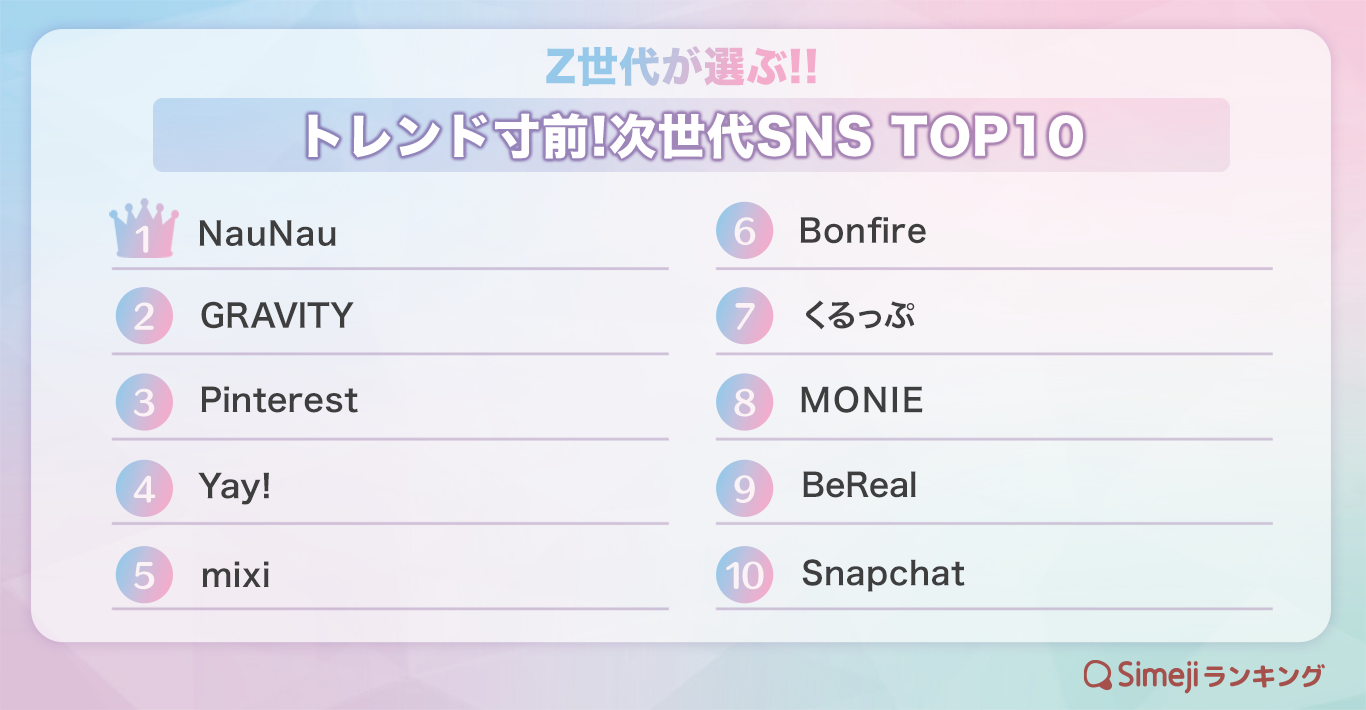Click the Pinterest ranking label

coord(279,401)
